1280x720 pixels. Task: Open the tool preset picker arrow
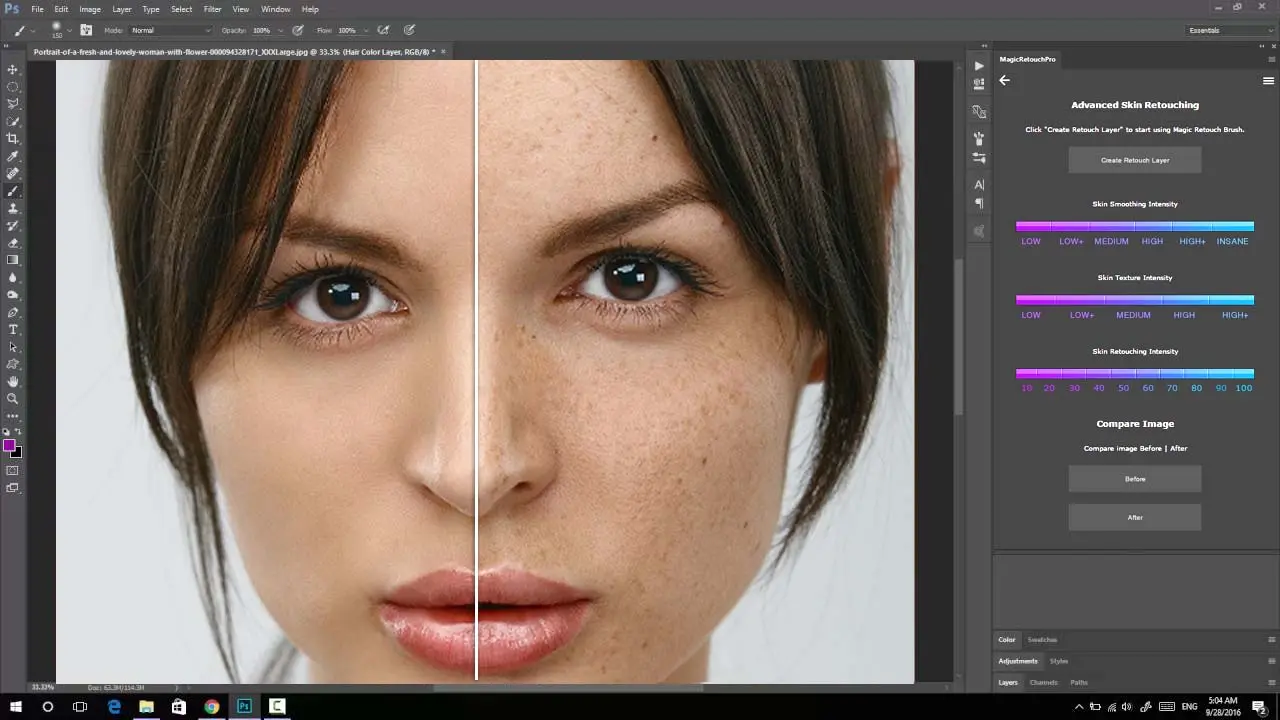click(x=32, y=30)
